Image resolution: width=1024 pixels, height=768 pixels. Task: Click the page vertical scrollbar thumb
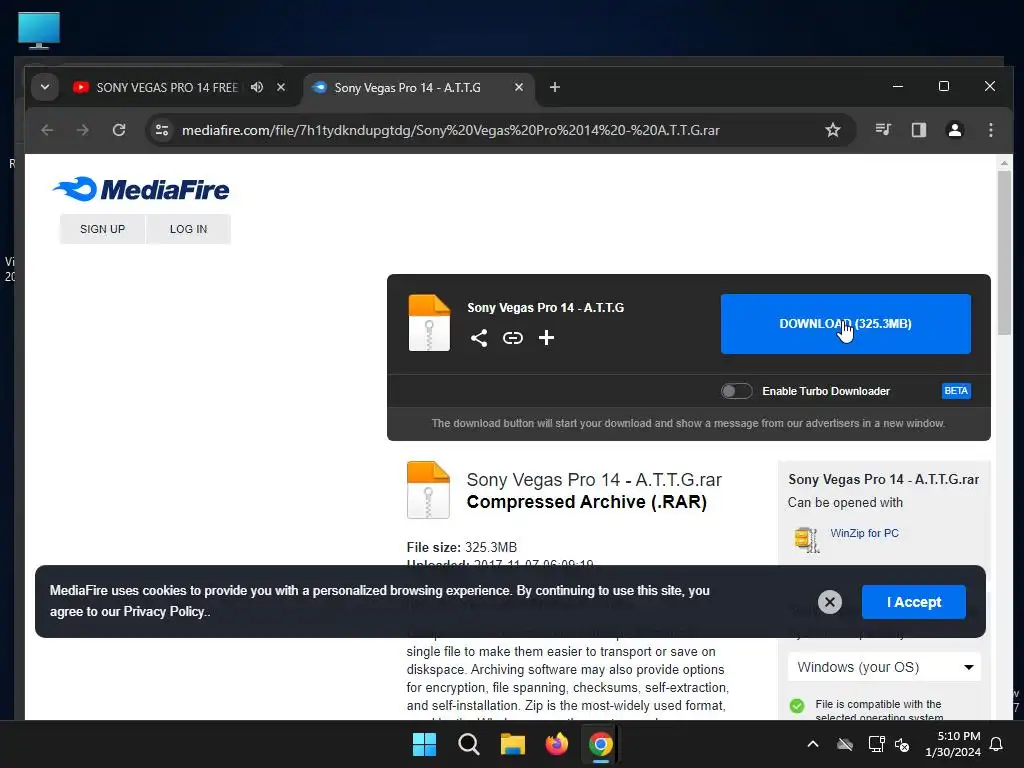coord(1004,253)
